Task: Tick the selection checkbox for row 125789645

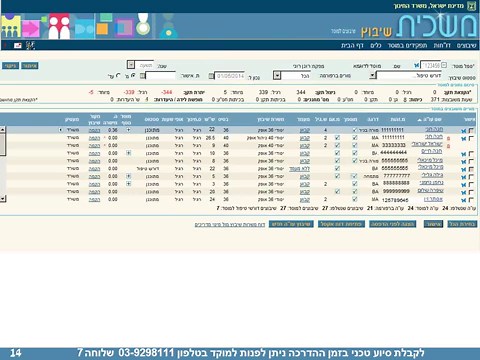Action: [x=471, y=200]
